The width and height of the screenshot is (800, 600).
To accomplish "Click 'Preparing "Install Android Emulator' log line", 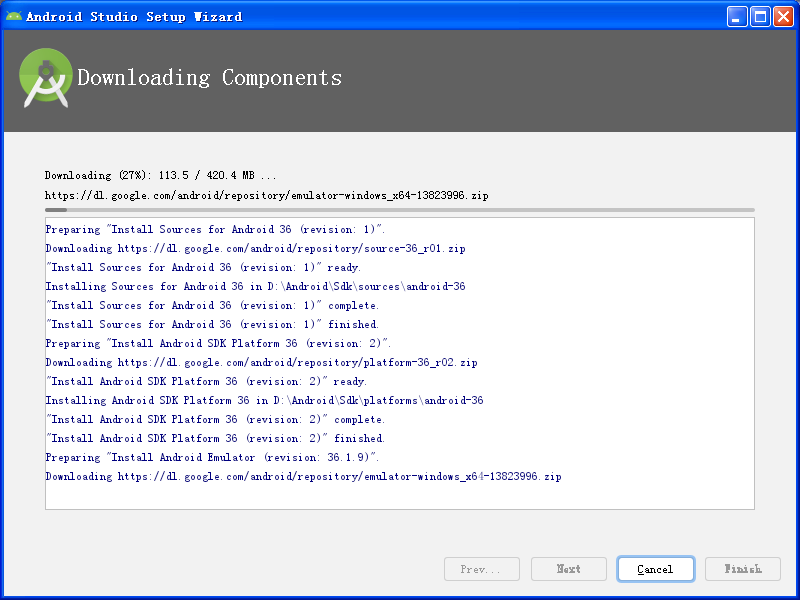I will 212,458.
